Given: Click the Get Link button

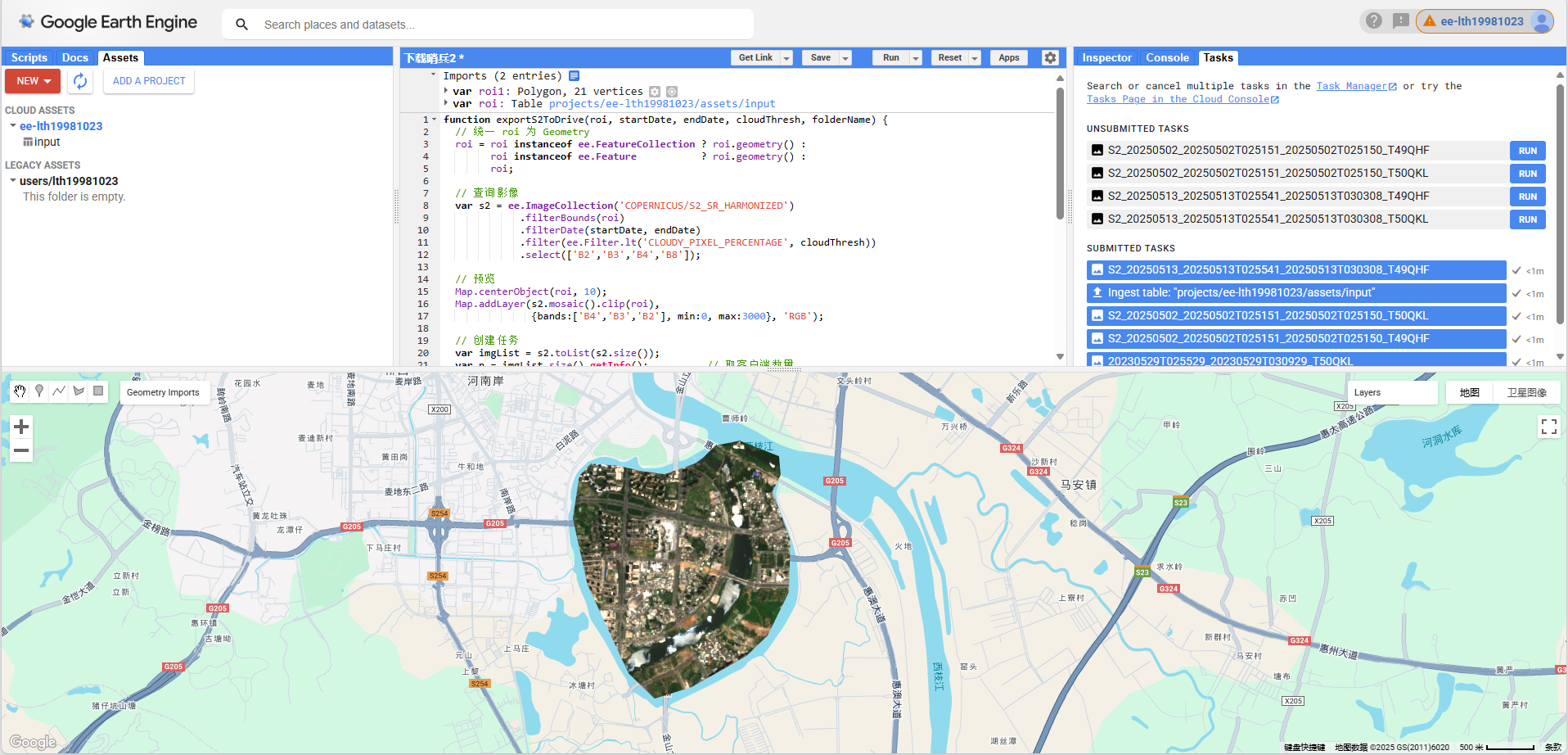Looking at the screenshot, I should [755, 58].
